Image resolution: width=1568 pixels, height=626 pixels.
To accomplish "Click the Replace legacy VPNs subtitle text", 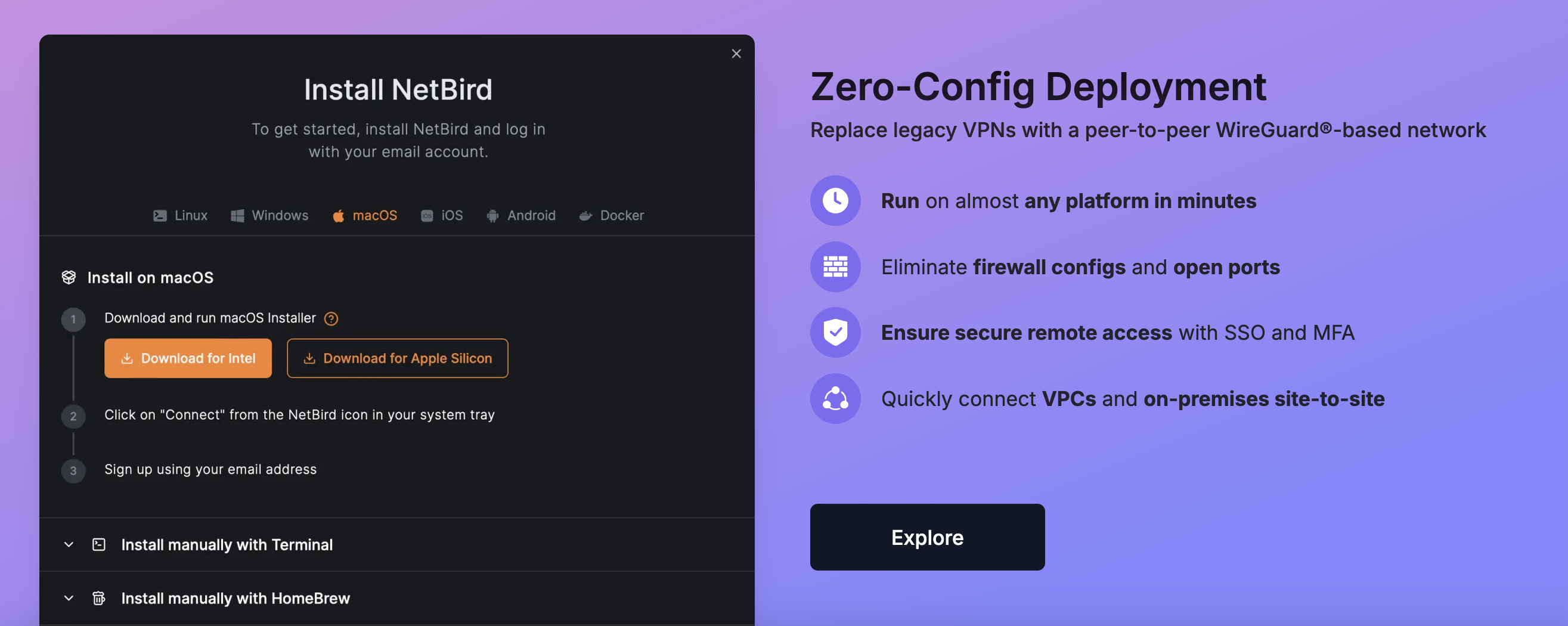I will tap(1148, 131).
